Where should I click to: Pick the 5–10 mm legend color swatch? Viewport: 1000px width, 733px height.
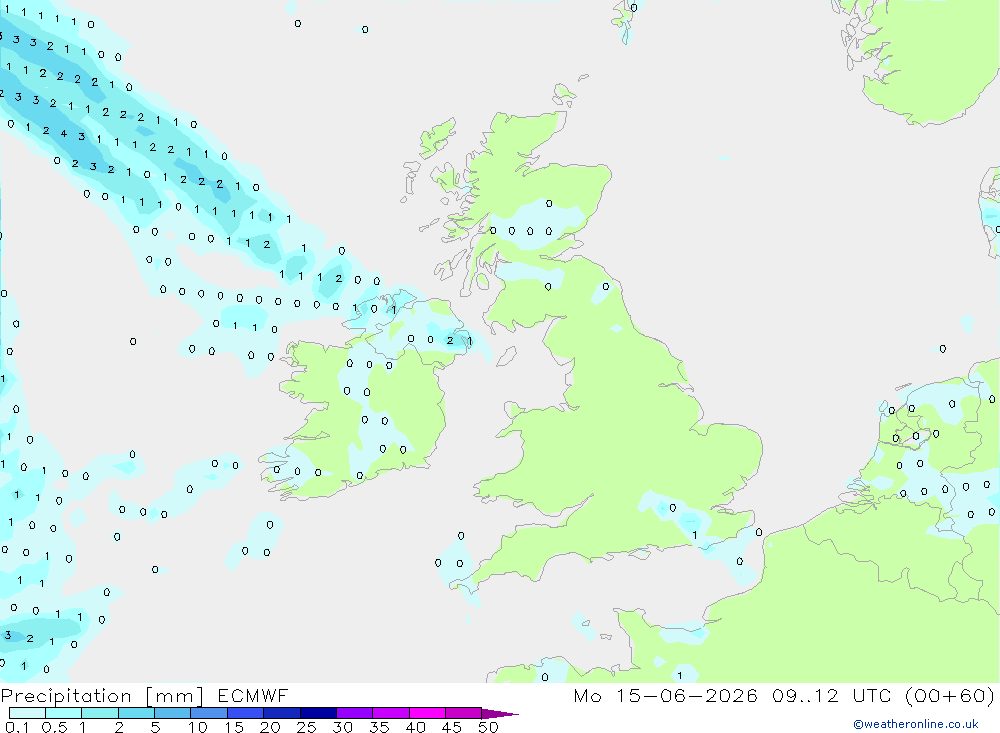pos(172,713)
